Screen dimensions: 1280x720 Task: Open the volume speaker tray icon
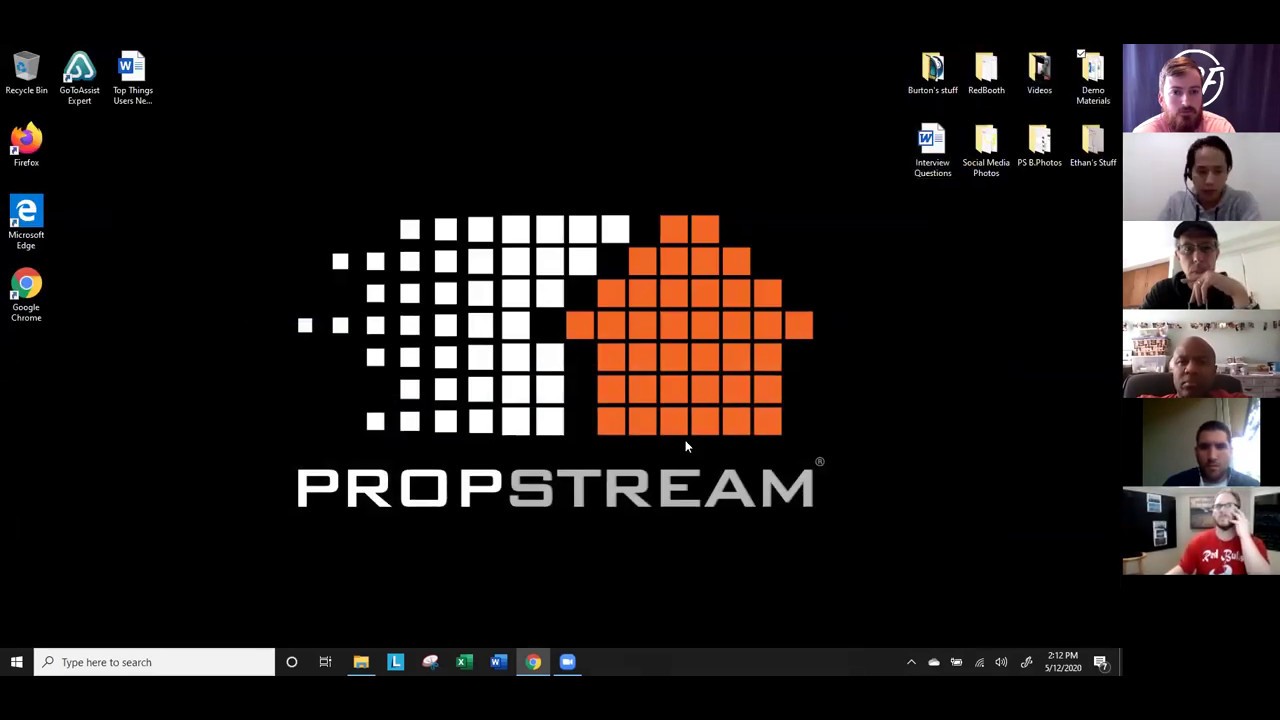[1001, 662]
